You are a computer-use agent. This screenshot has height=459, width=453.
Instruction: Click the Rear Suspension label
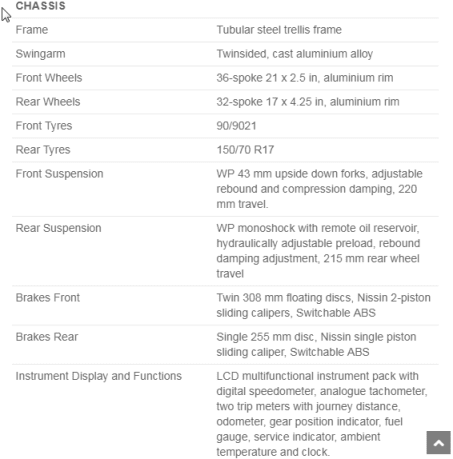coord(58,228)
